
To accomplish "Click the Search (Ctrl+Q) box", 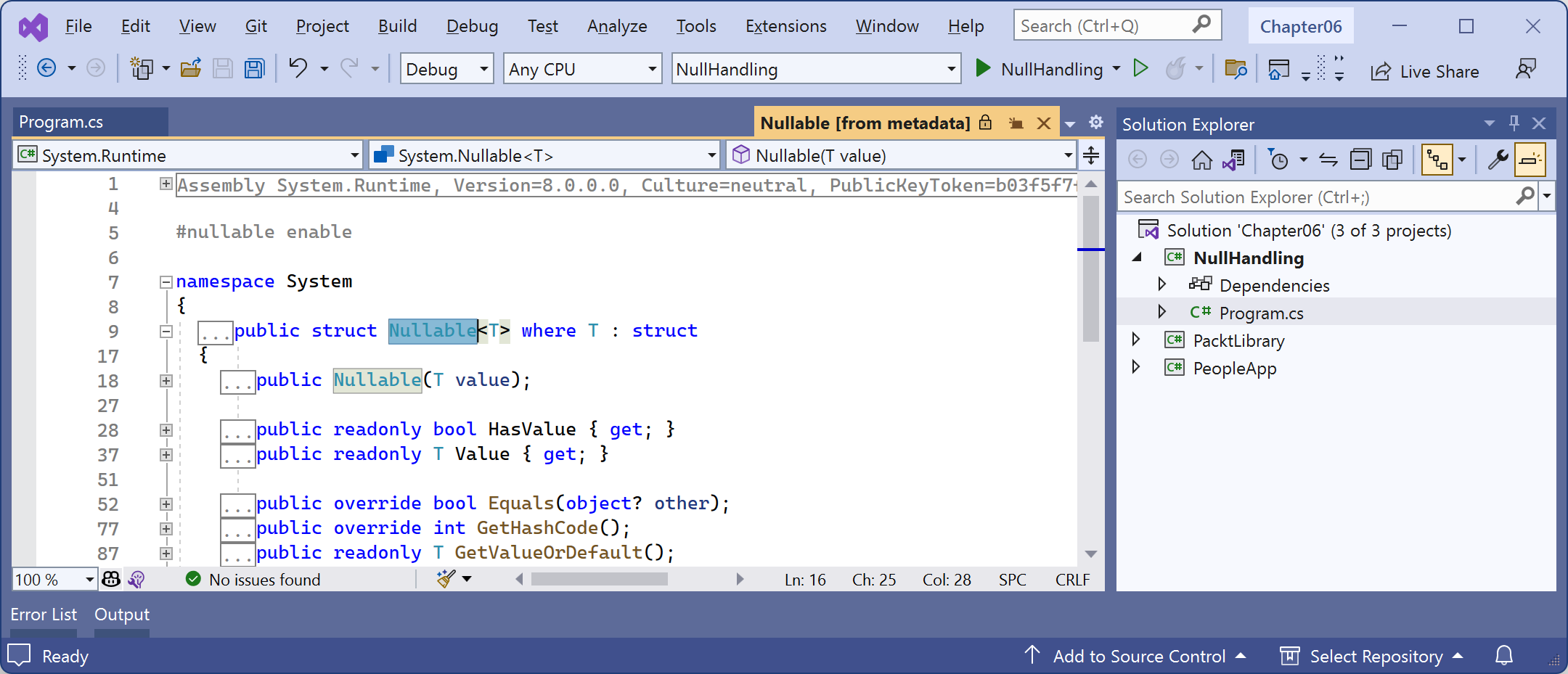I will coord(1118,25).
